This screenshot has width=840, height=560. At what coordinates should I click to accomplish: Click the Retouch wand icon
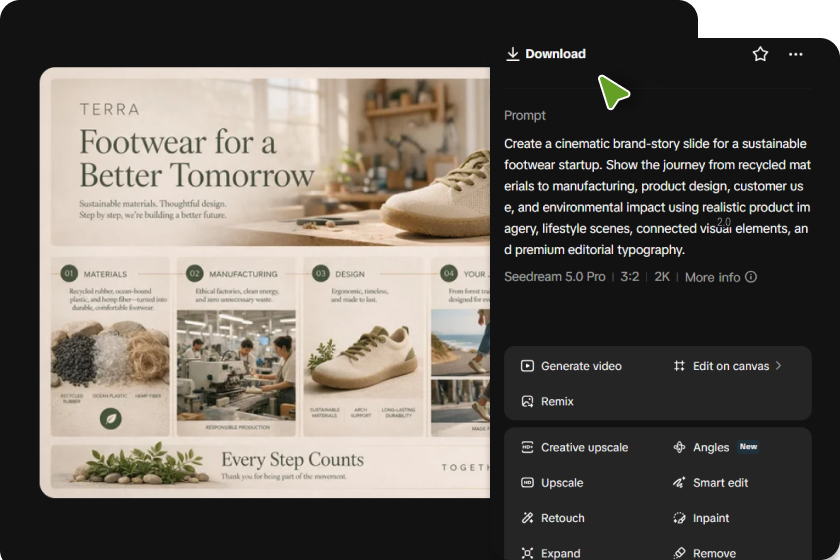coord(527,518)
